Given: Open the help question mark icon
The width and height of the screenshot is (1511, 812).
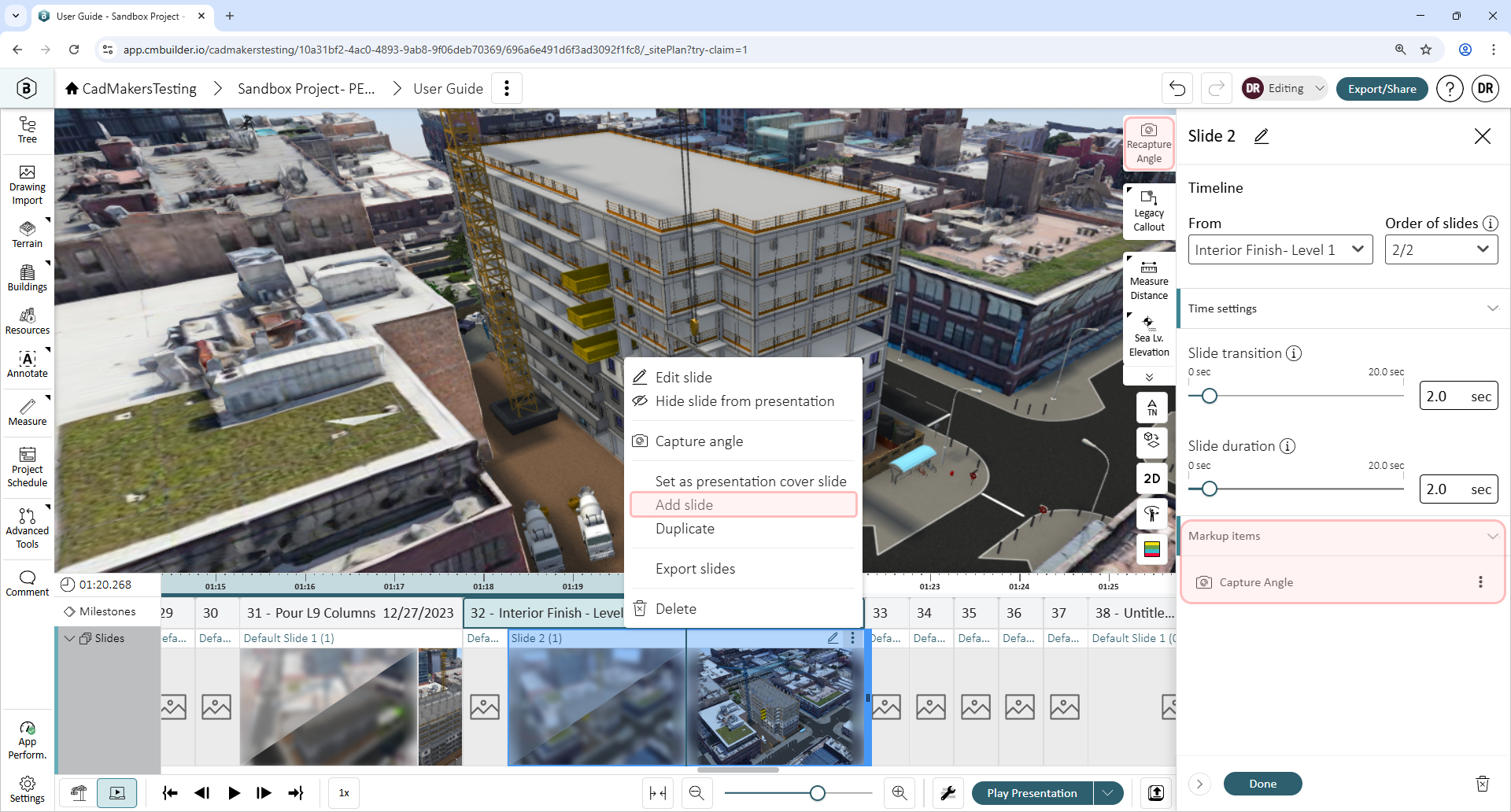Looking at the screenshot, I should 1450,88.
